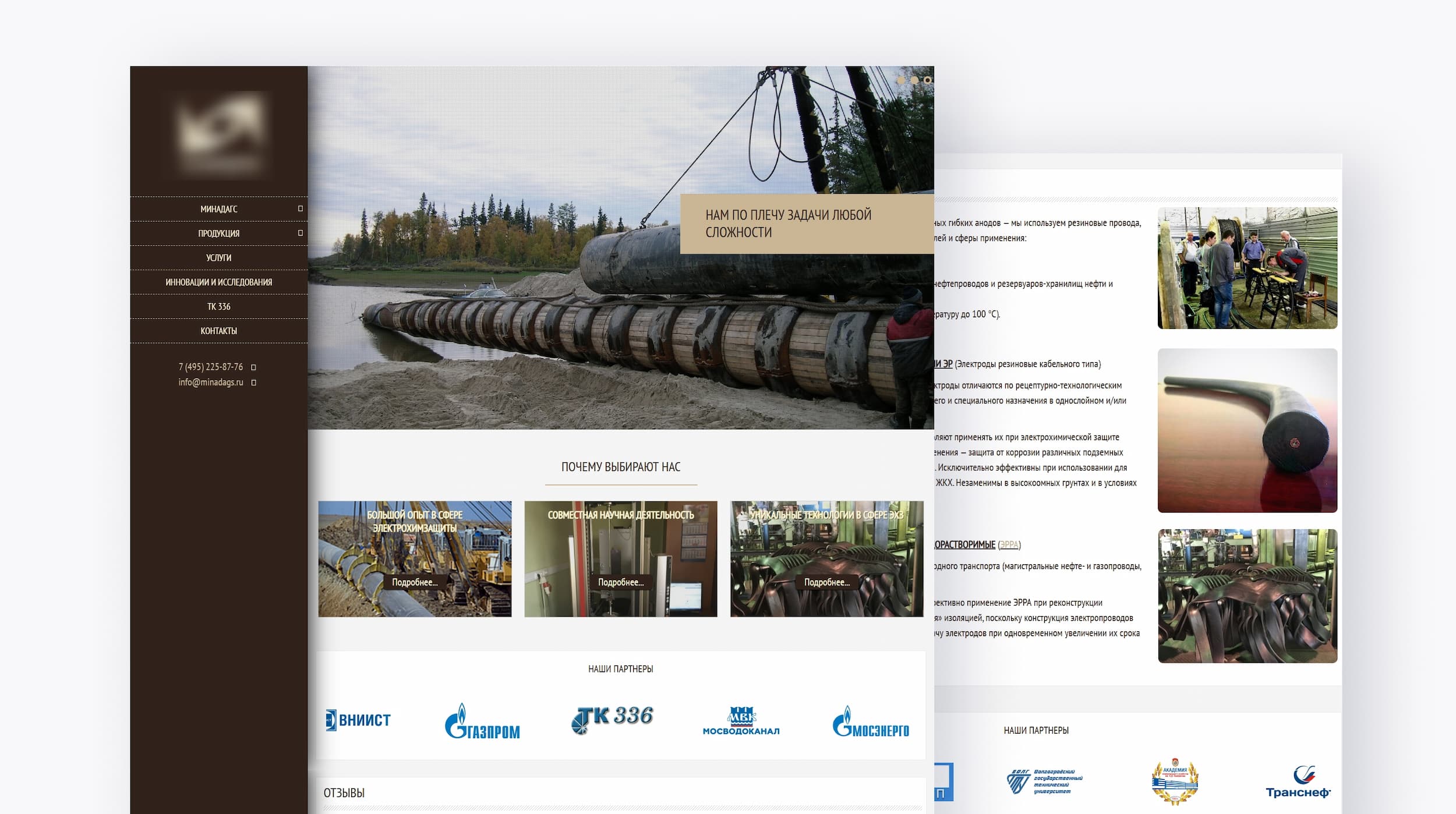Open СОВМЕСТНАЯ НАУЧНАЯ ДЕЯТЕЛЬНОСТЬ card image
This screenshot has width=1456, height=814.
(x=621, y=559)
